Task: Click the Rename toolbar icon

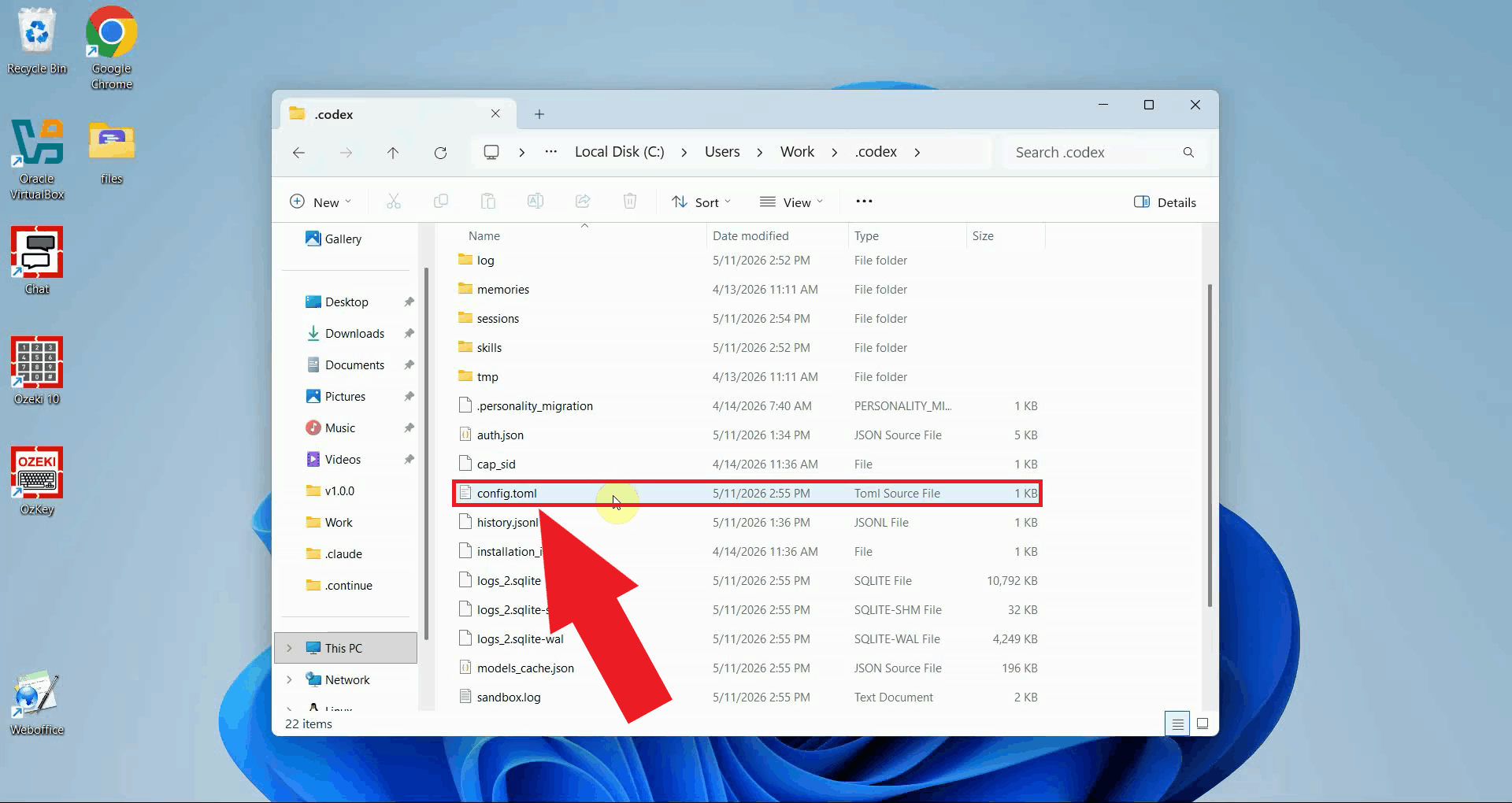Action: 535,202
